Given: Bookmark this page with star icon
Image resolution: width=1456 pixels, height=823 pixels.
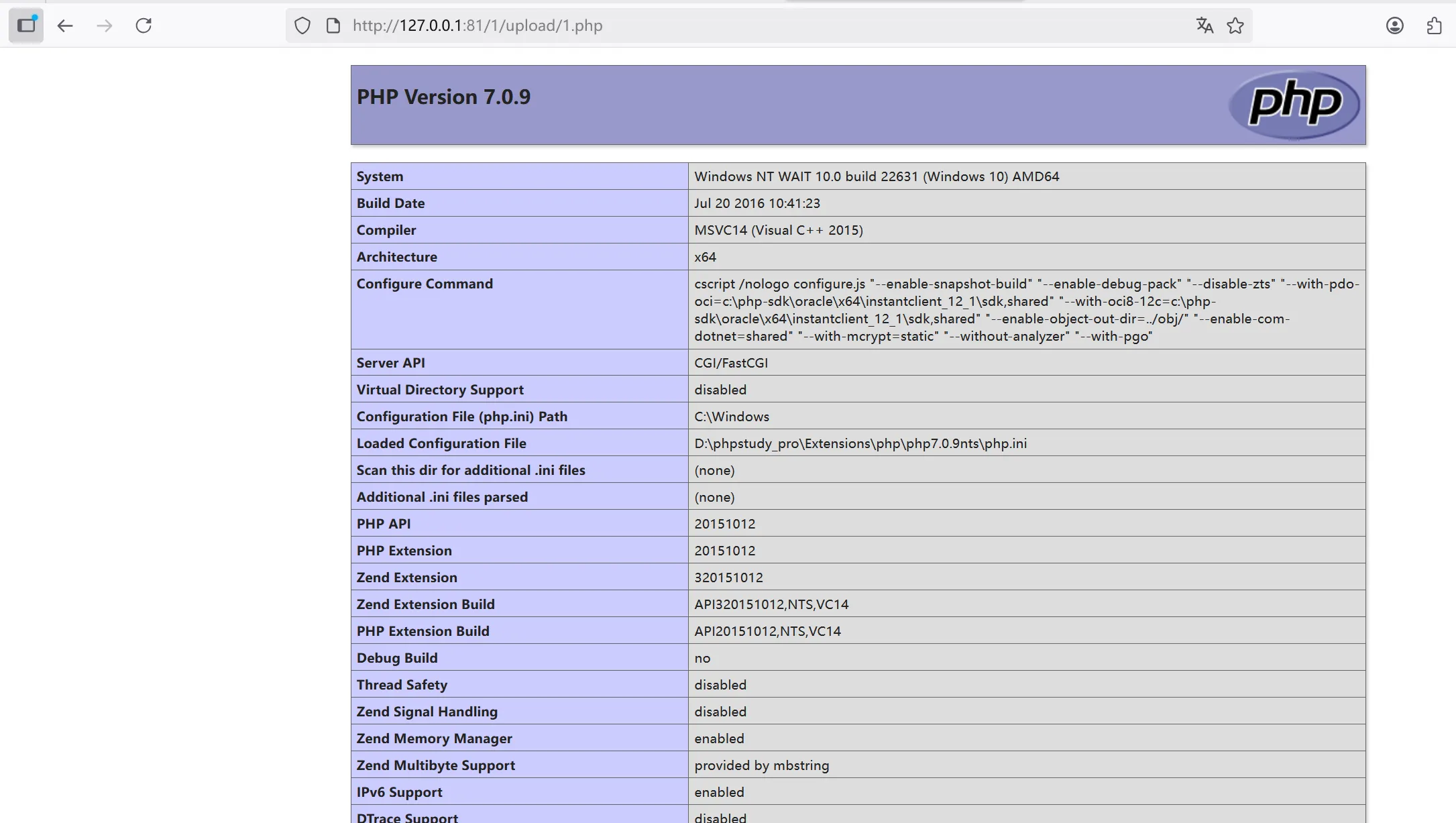Looking at the screenshot, I should click(x=1235, y=25).
